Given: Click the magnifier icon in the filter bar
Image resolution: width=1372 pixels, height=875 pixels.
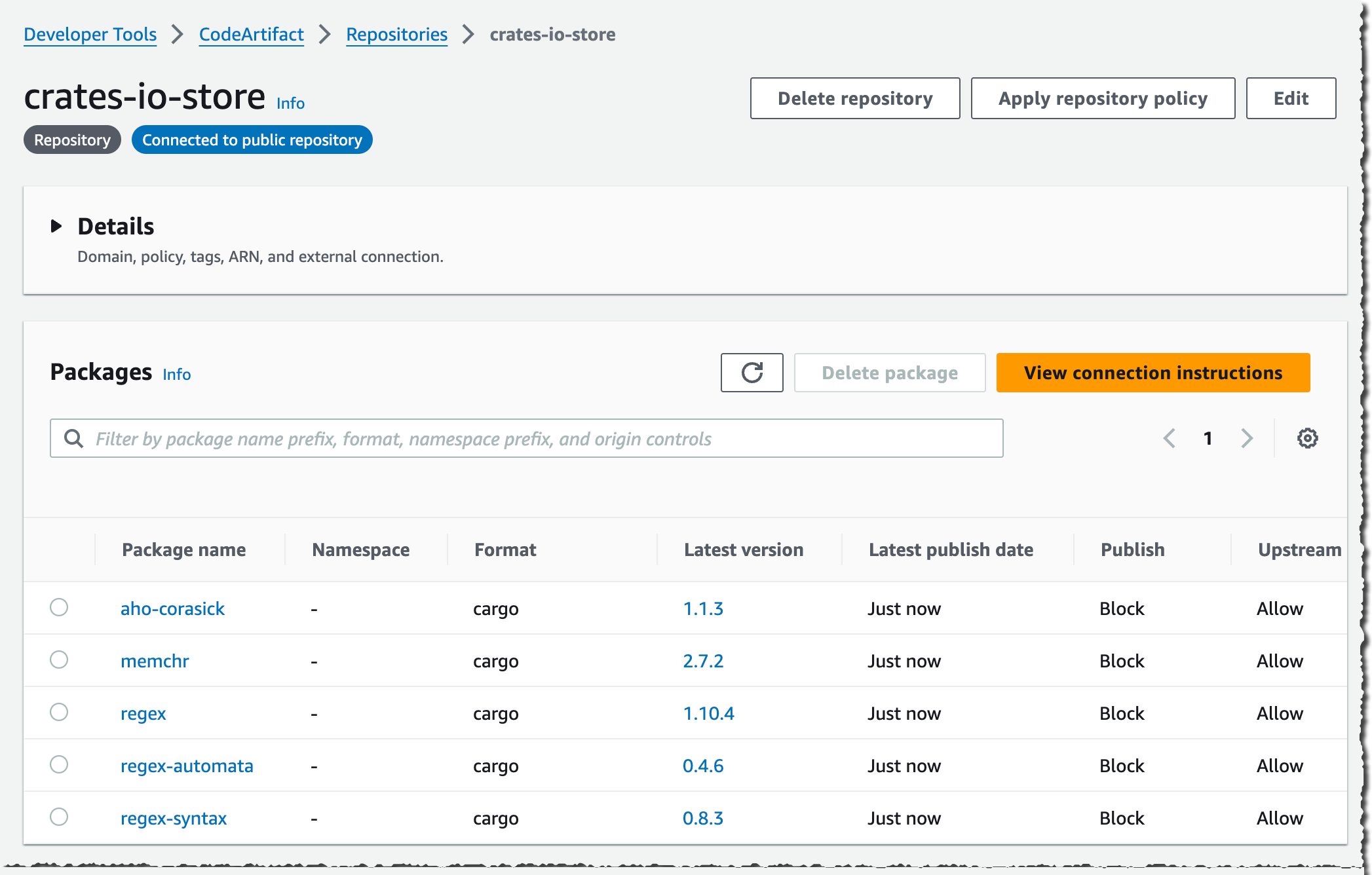Looking at the screenshot, I should pyautogui.click(x=73, y=438).
